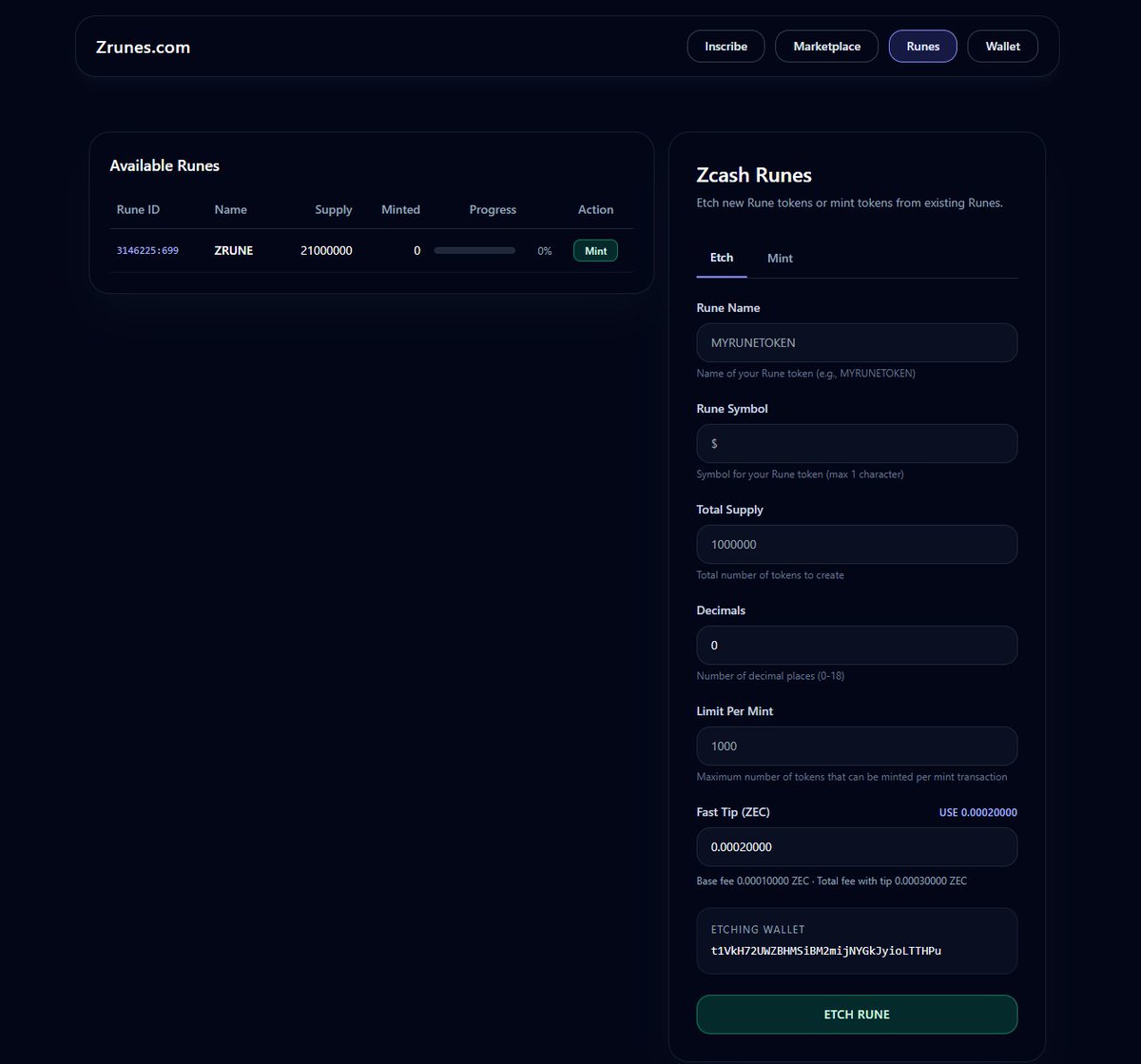Click the Available Runes heading

coord(164,165)
